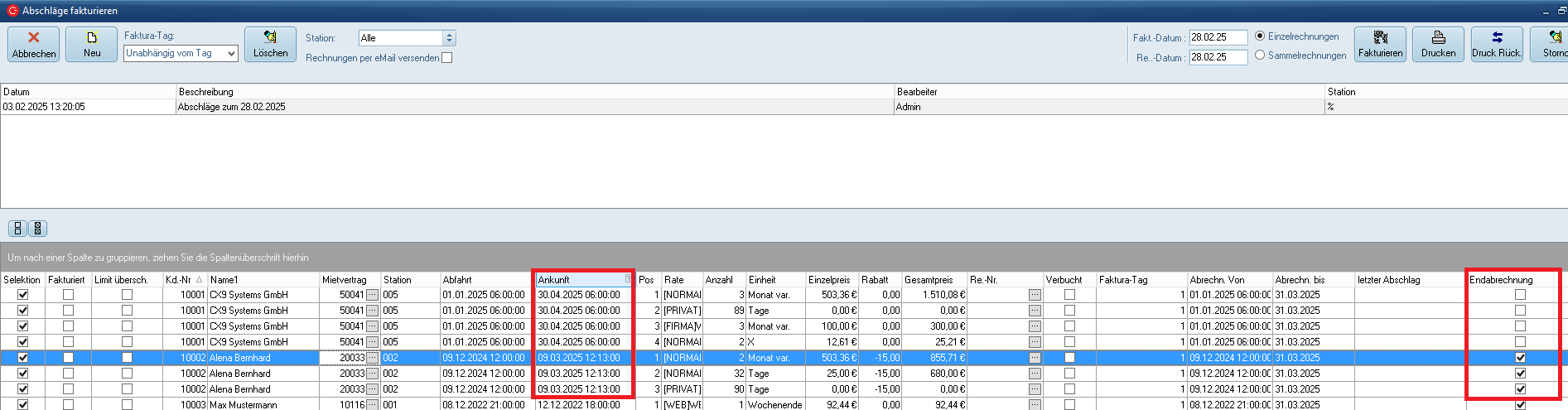Uncheck Selektion for the first CX9 Systems row
The width and height of the screenshot is (1568, 410).
pyautogui.click(x=23, y=295)
